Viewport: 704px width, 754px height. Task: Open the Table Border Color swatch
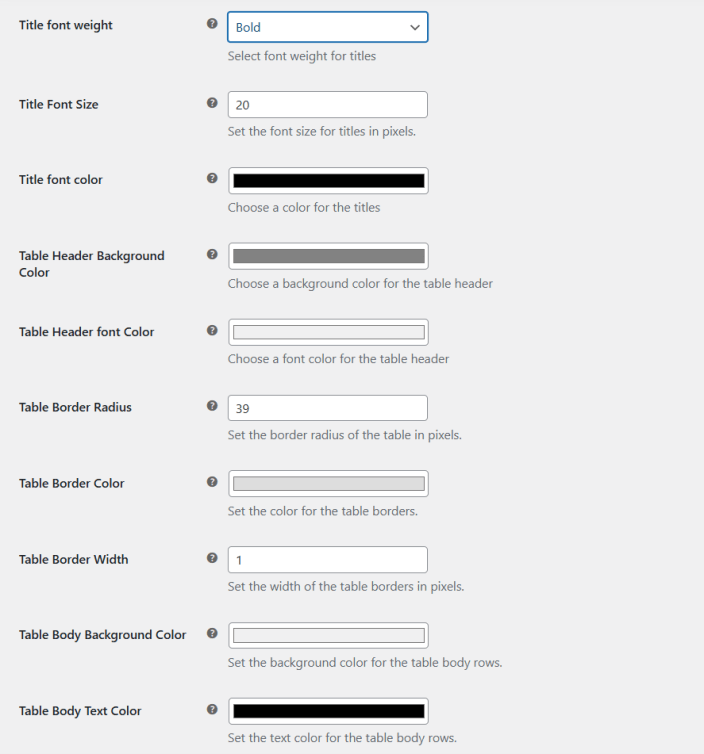[328, 484]
